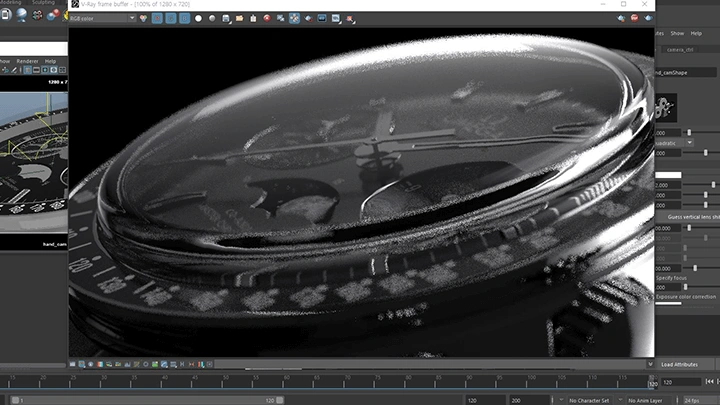Click the red stop button at top right
This screenshot has height=405, width=720.
[x=635, y=18]
